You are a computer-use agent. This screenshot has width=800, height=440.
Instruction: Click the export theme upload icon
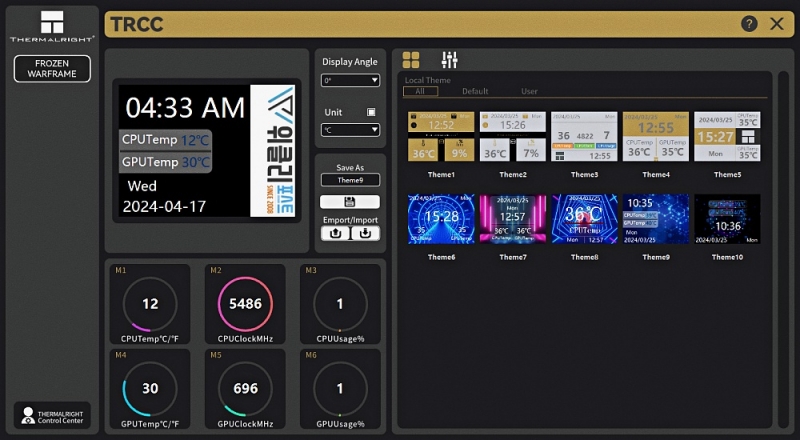[335, 233]
